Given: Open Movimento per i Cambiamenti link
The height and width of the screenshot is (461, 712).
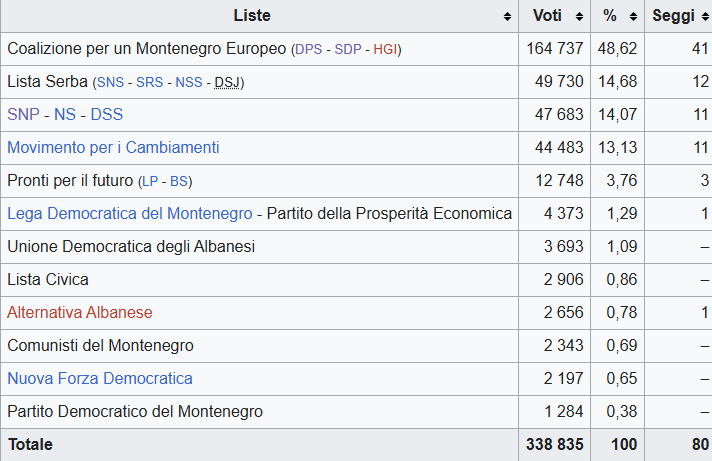Looking at the screenshot, I should [113, 148].
